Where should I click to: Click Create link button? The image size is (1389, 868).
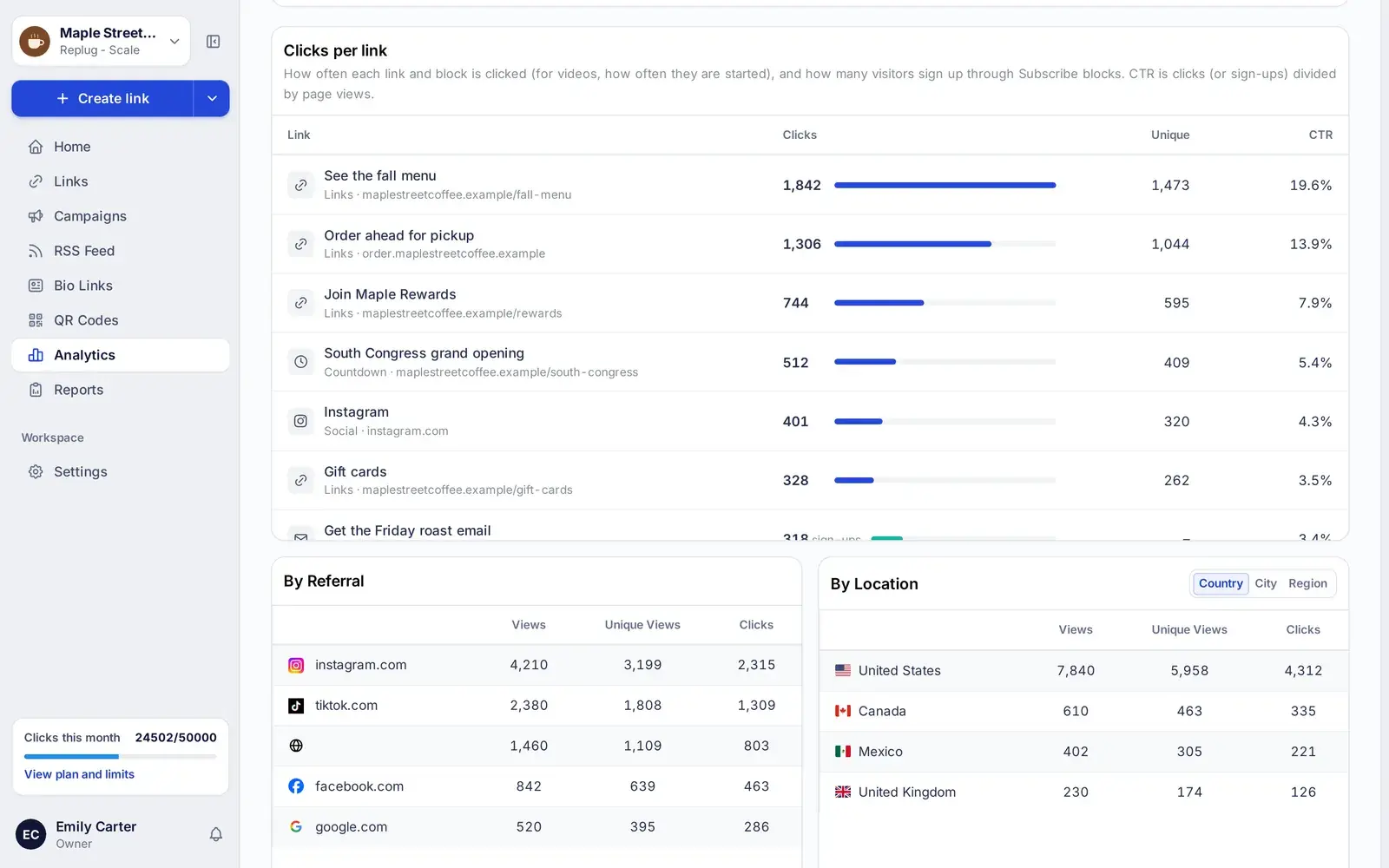[x=102, y=98]
